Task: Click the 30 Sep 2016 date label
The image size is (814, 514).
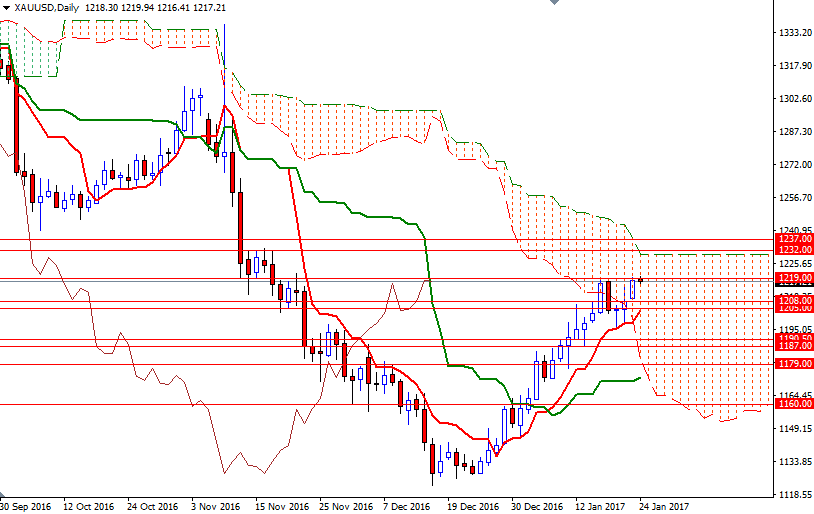Action: (x=27, y=506)
